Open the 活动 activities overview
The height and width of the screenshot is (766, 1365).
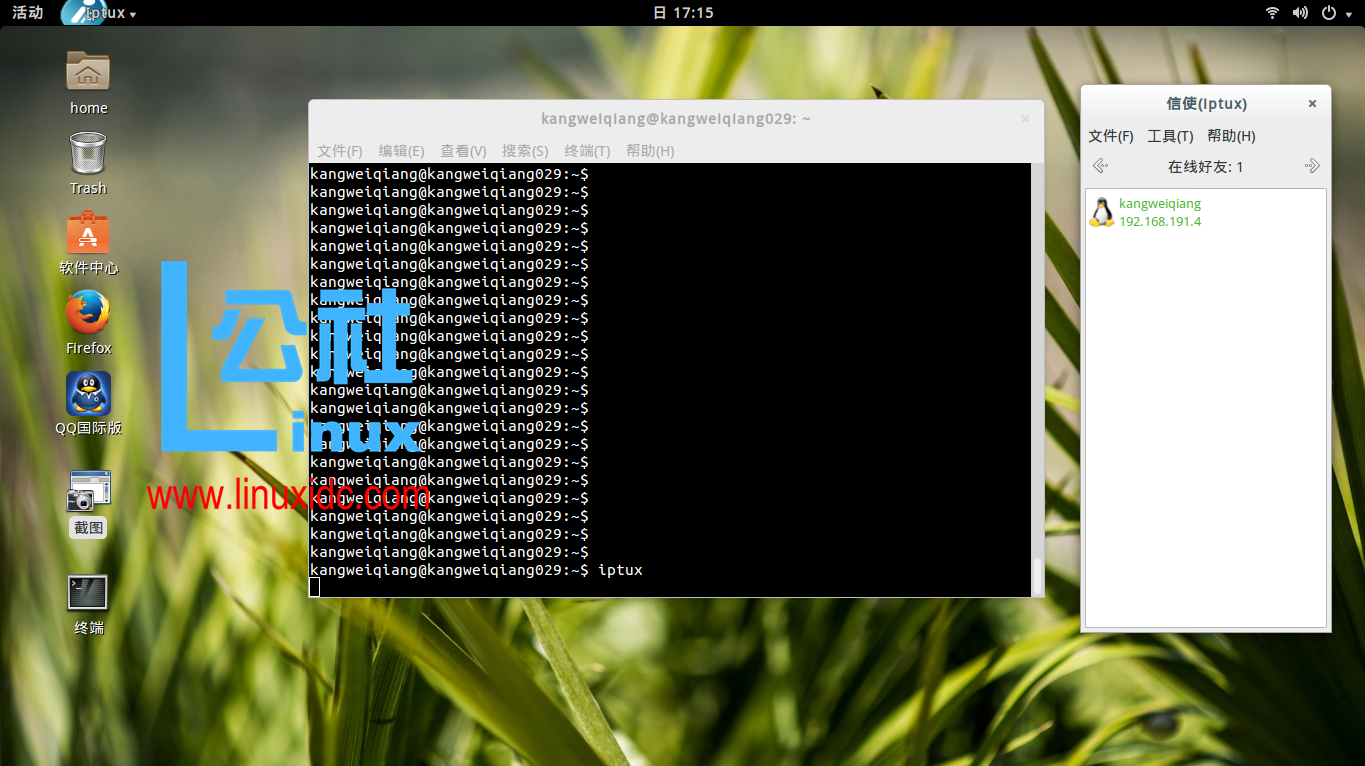(x=27, y=13)
